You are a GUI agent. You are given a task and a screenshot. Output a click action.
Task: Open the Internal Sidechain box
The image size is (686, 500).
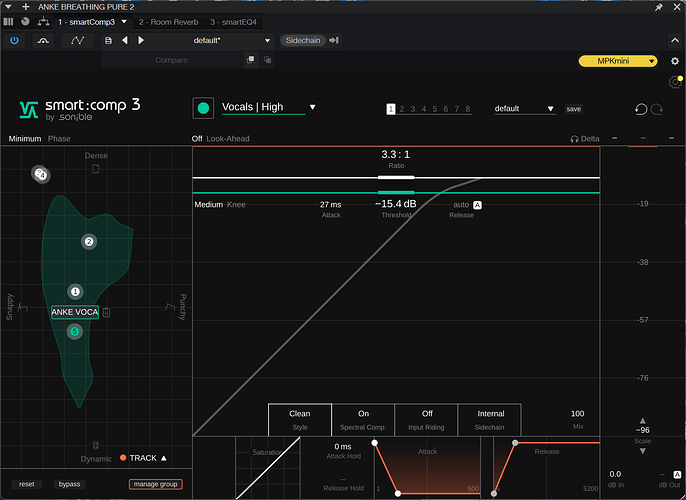[490, 420]
